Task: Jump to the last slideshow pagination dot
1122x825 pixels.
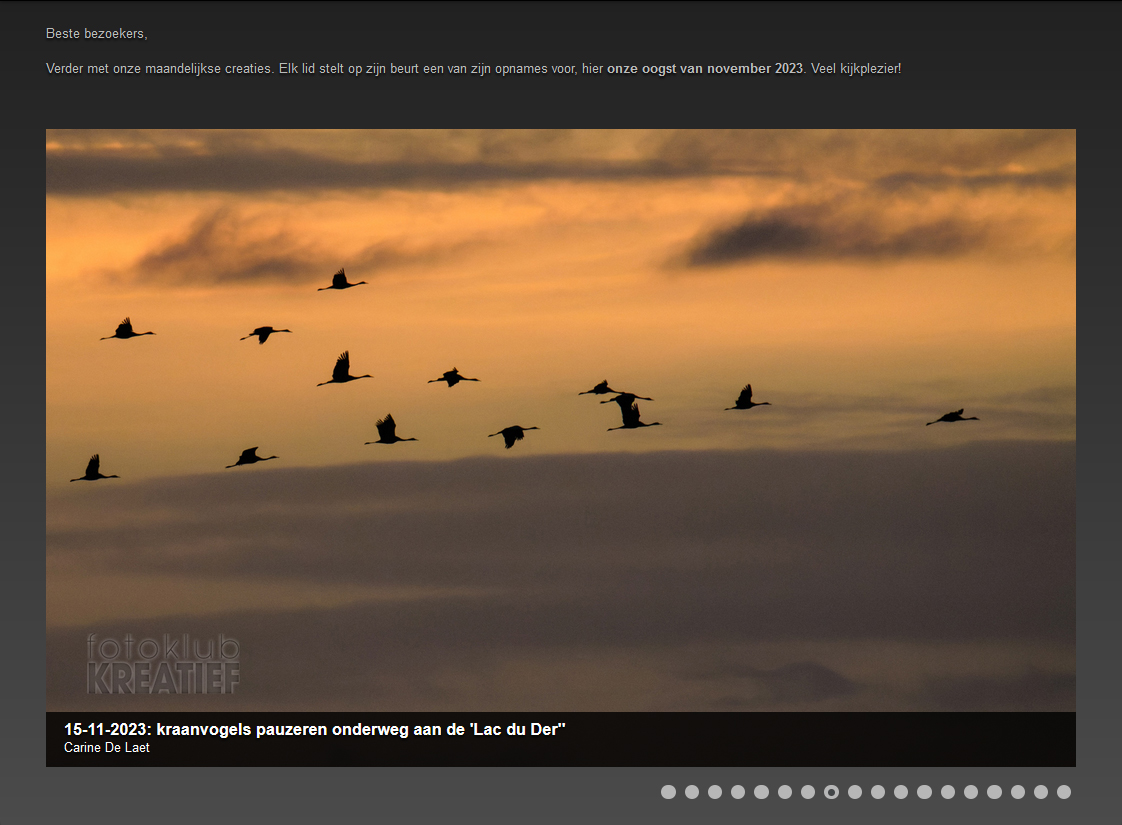Action: tap(1064, 792)
